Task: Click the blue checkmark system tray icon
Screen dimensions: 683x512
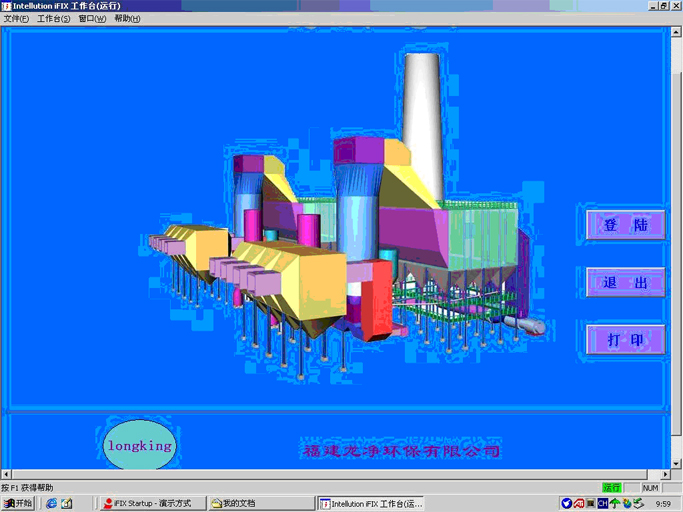Action: click(566, 503)
